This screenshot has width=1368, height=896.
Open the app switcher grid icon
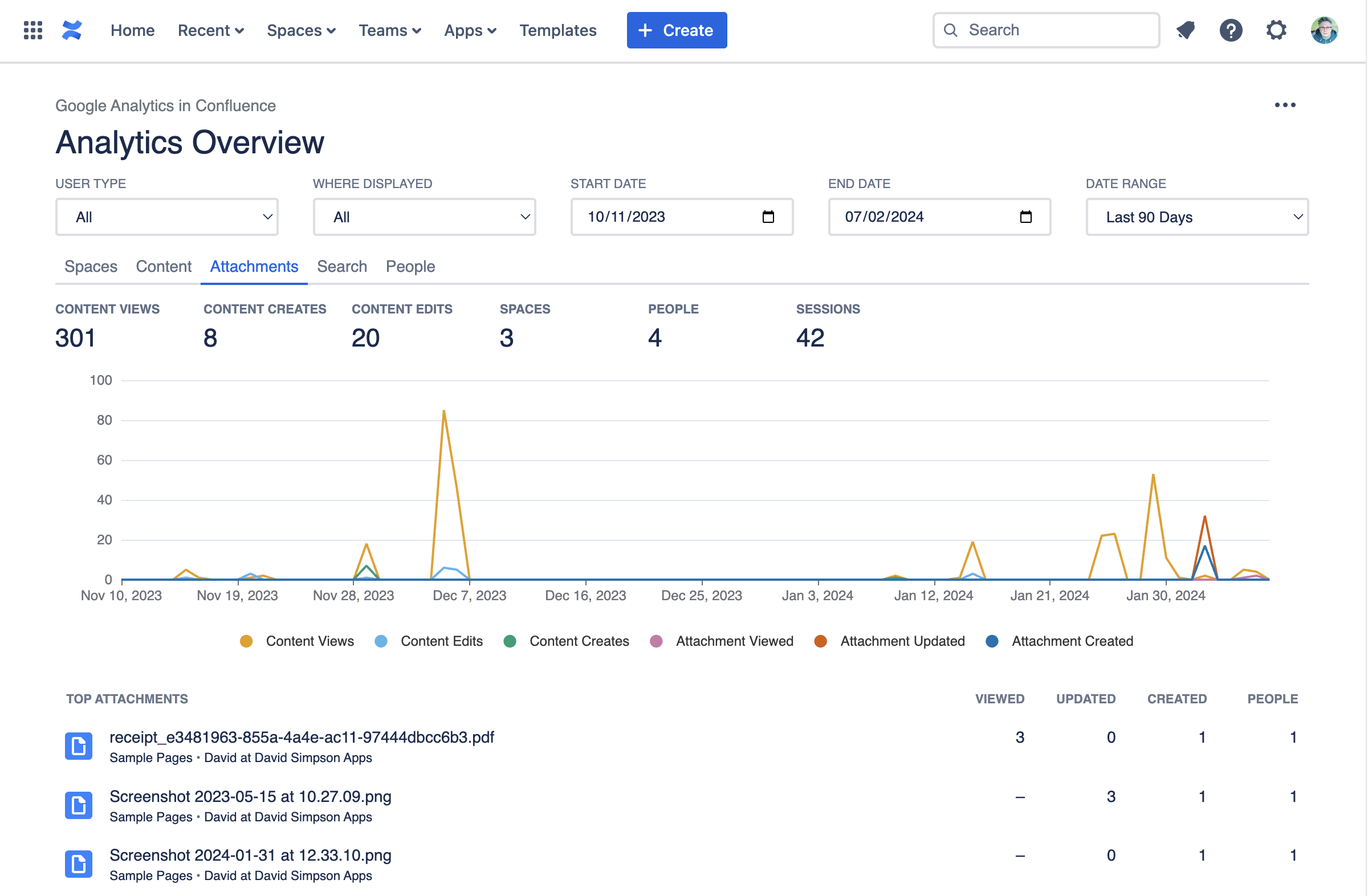[32, 30]
